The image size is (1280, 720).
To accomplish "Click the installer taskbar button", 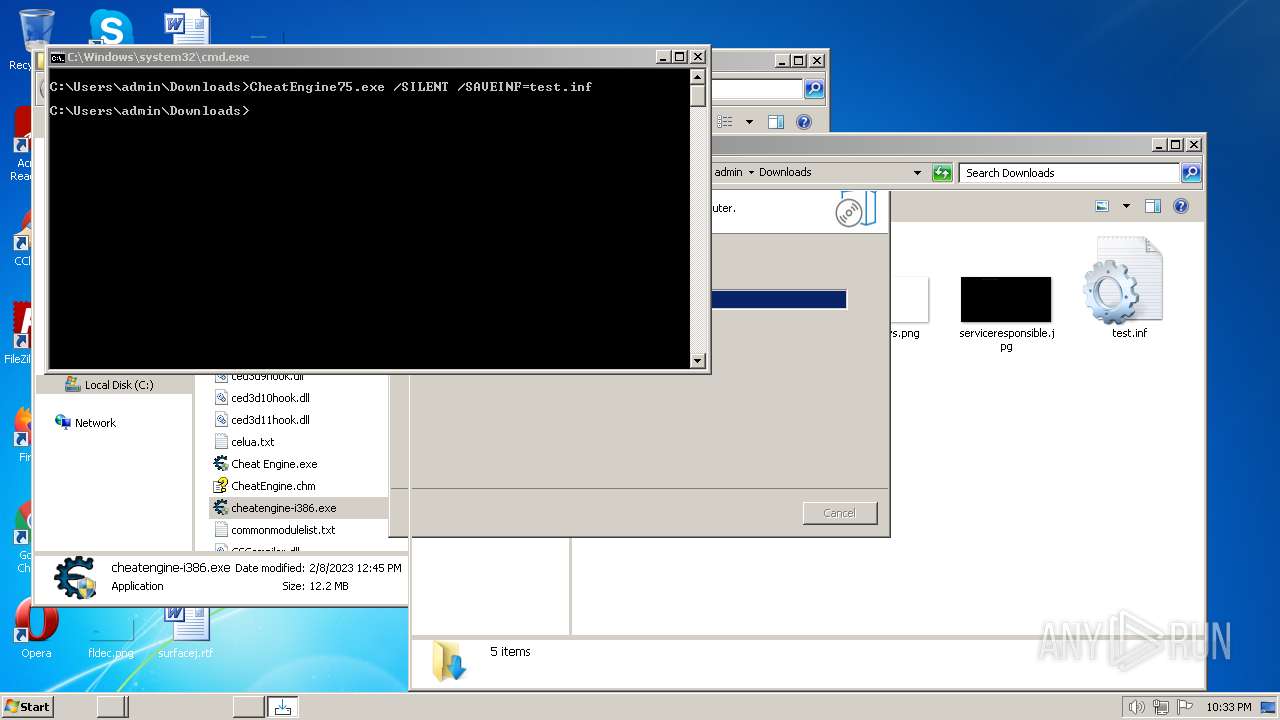I will (282, 706).
